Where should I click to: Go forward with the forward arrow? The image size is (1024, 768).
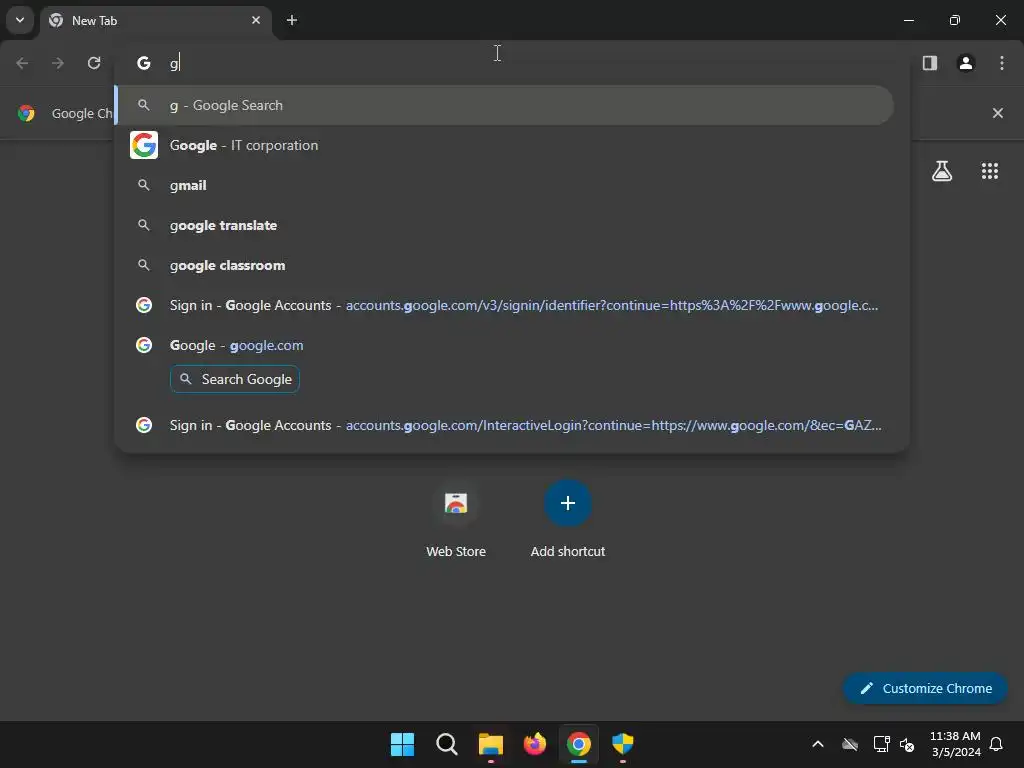(58, 63)
